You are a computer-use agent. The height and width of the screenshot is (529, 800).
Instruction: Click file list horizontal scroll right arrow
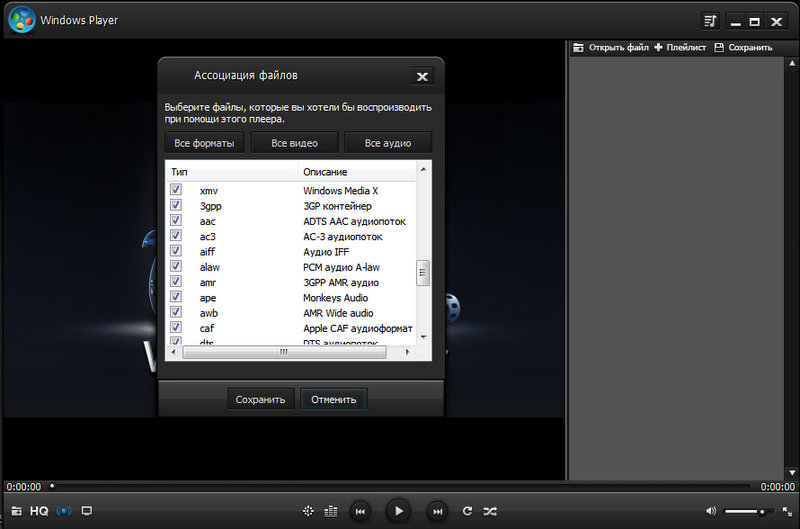coord(407,352)
